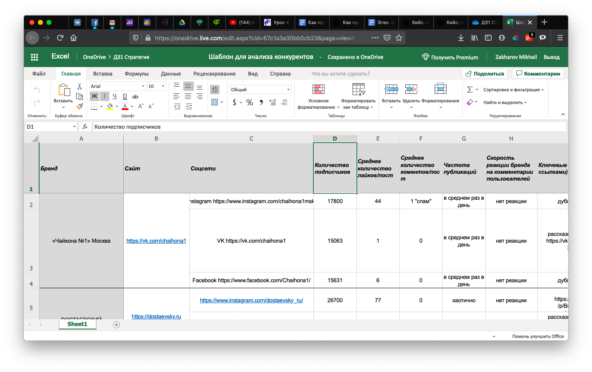Click the Insert cells (Вставить) icon
This screenshot has width=592, height=372.
pos(391,90)
